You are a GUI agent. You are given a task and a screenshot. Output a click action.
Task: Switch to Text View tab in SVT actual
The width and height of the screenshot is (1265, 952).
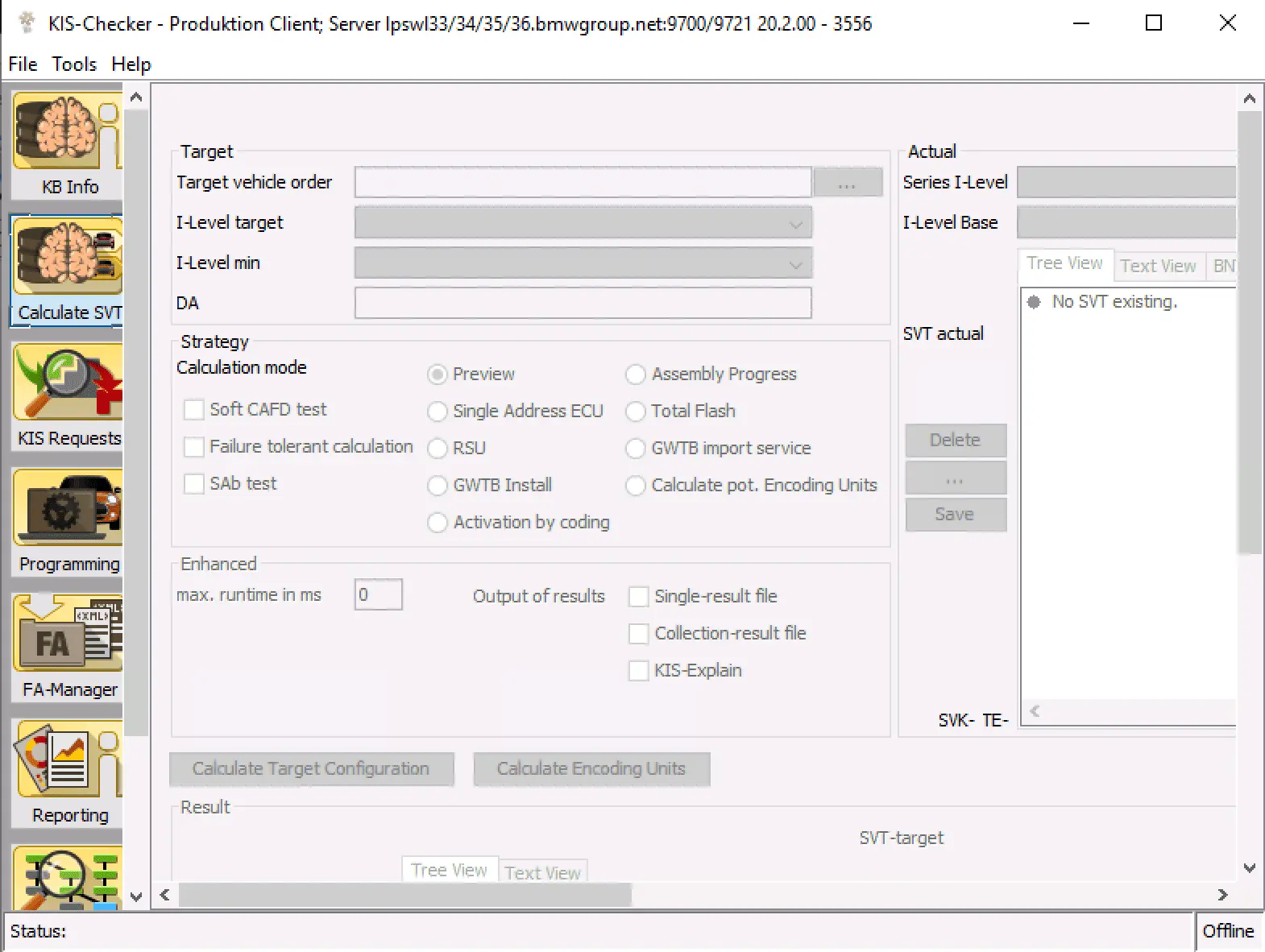1158,266
